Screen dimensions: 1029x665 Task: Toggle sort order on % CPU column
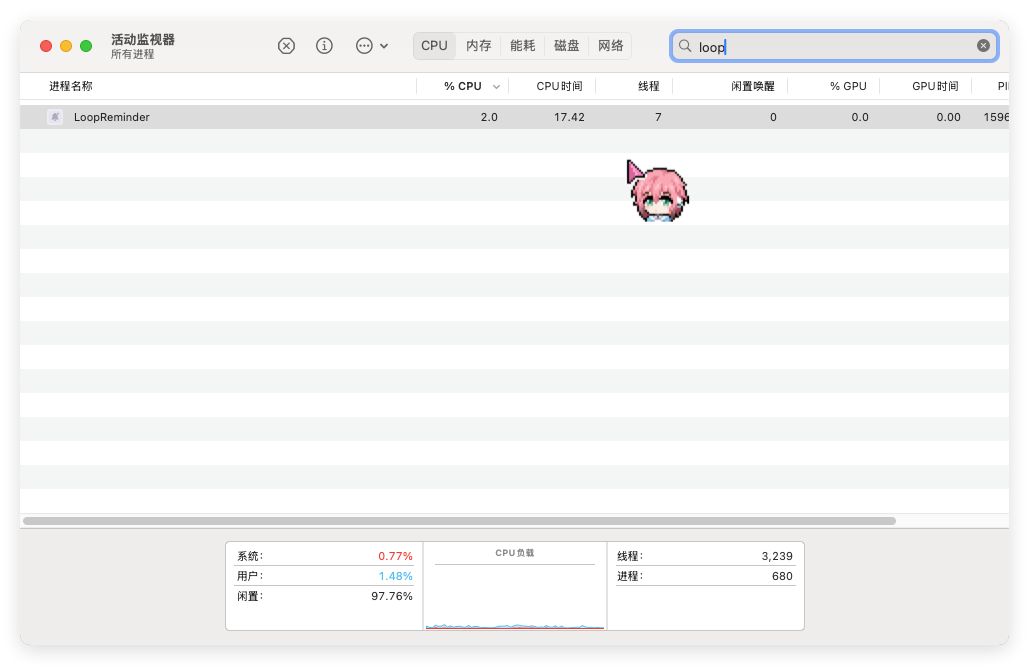pos(463,86)
